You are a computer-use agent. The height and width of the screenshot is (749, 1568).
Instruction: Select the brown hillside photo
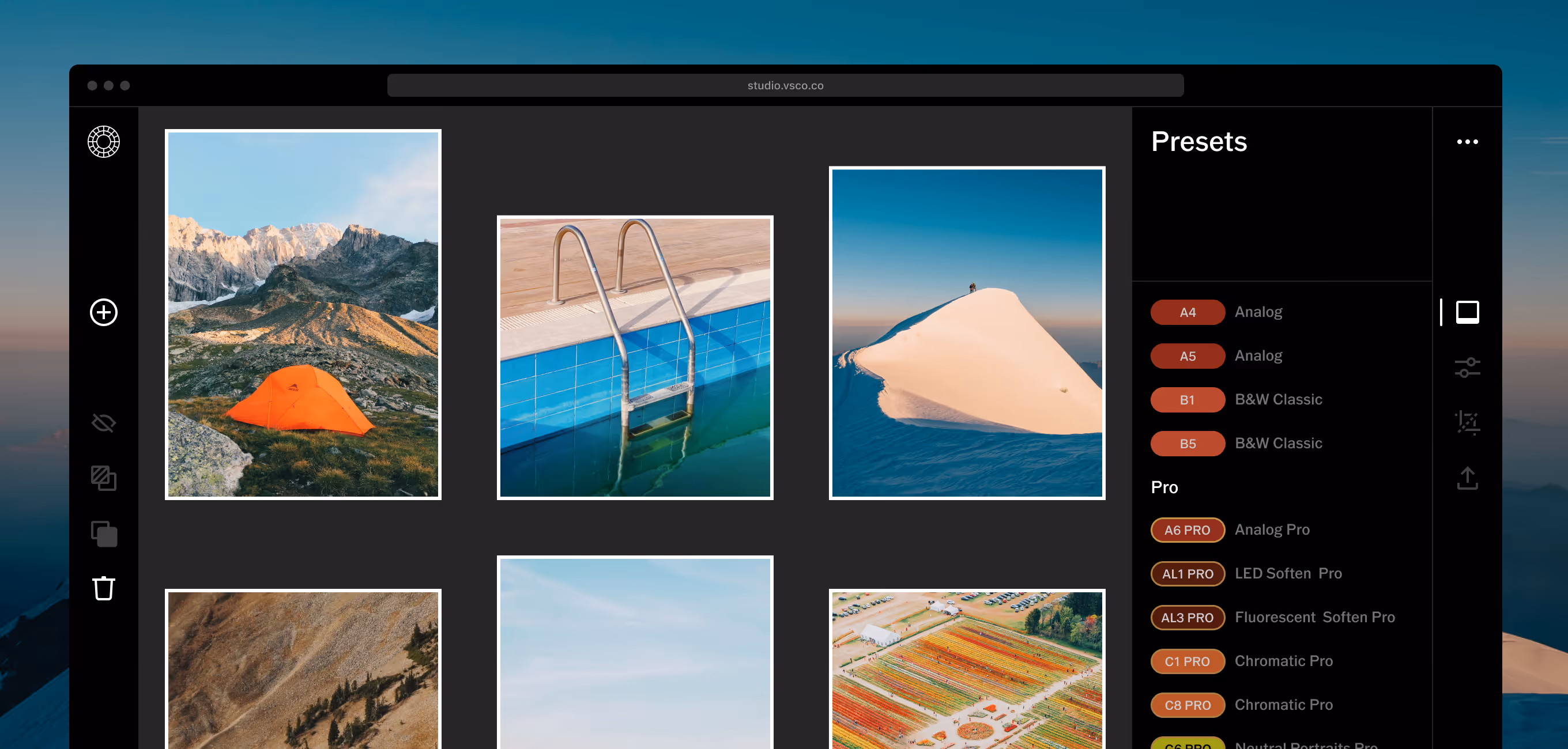tap(303, 669)
